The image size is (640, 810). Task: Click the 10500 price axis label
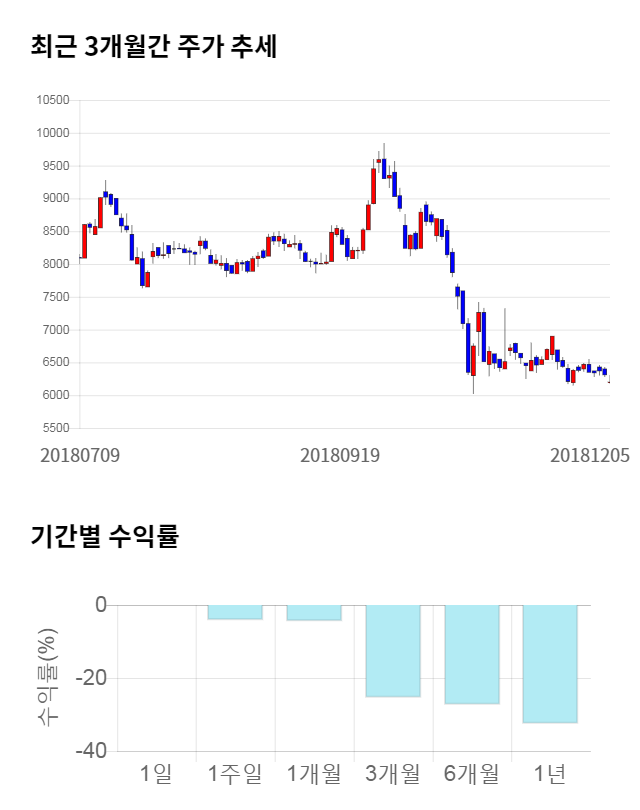tap(51, 100)
